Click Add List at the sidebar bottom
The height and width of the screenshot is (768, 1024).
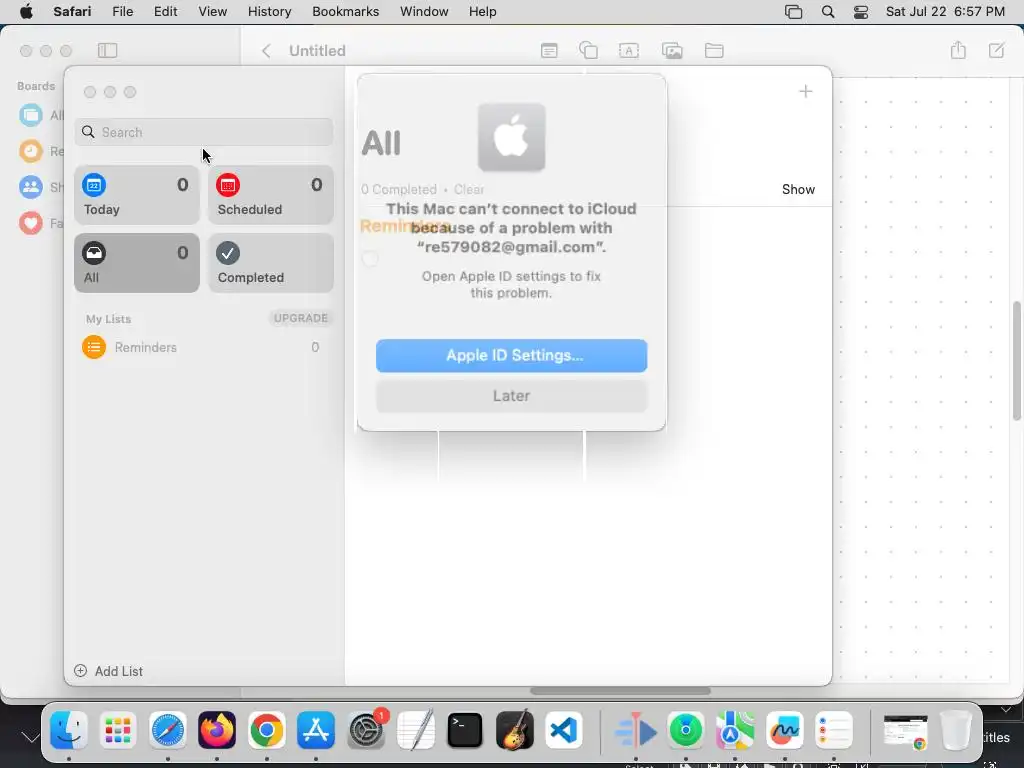(109, 671)
